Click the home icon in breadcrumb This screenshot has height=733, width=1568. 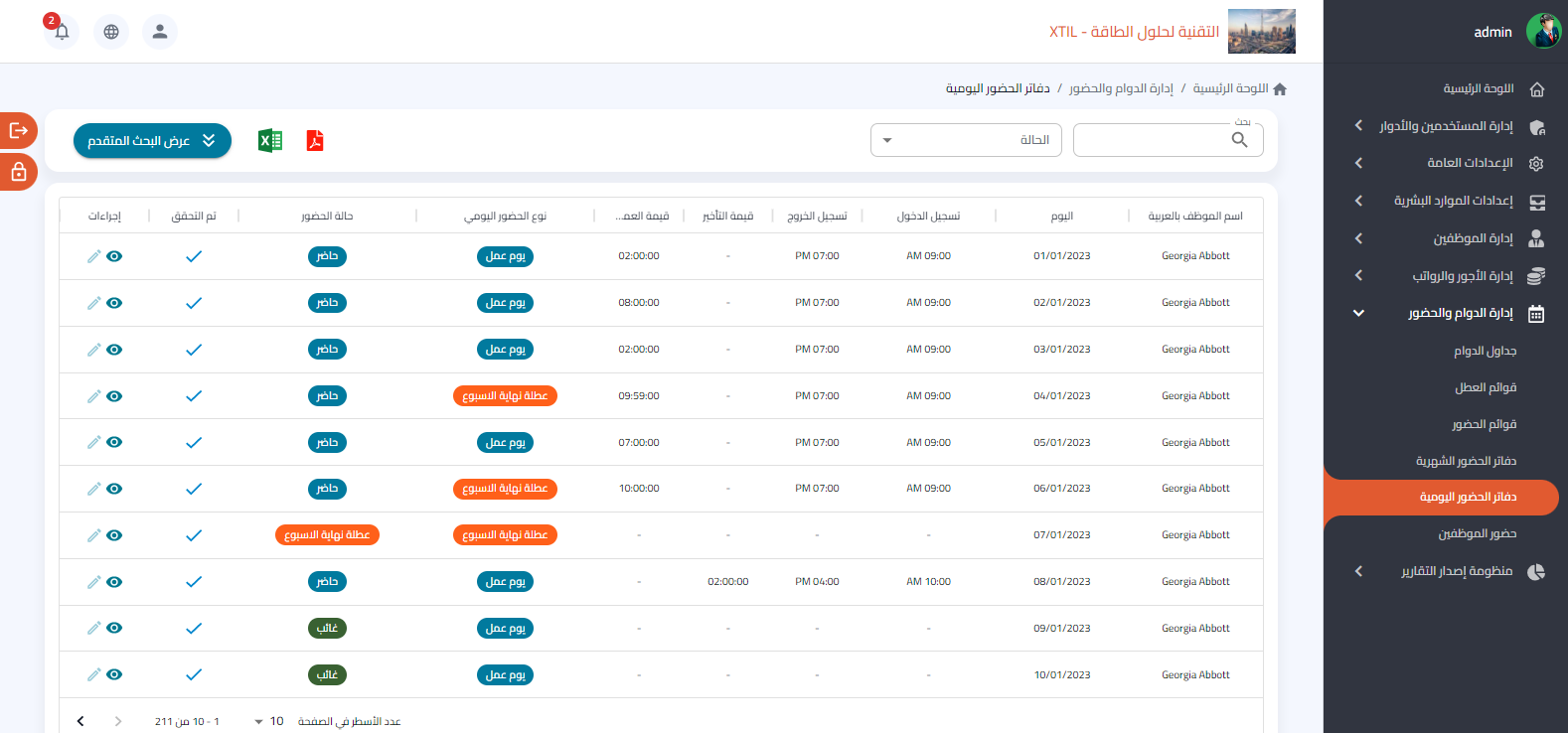[x=1280, y=89]
